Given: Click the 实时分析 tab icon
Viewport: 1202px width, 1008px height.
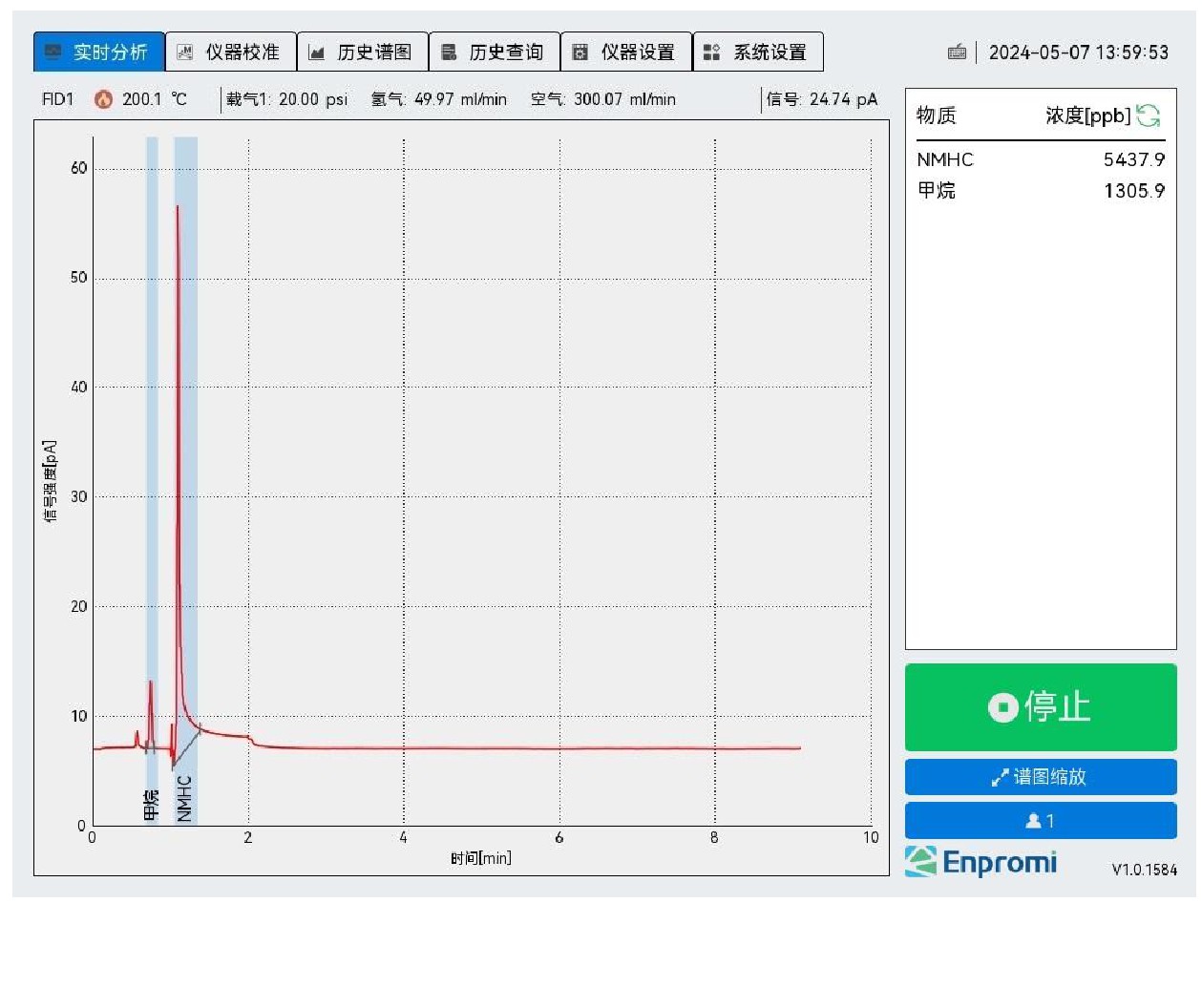Looking at the screenshot, I should [x=53, y=52].
